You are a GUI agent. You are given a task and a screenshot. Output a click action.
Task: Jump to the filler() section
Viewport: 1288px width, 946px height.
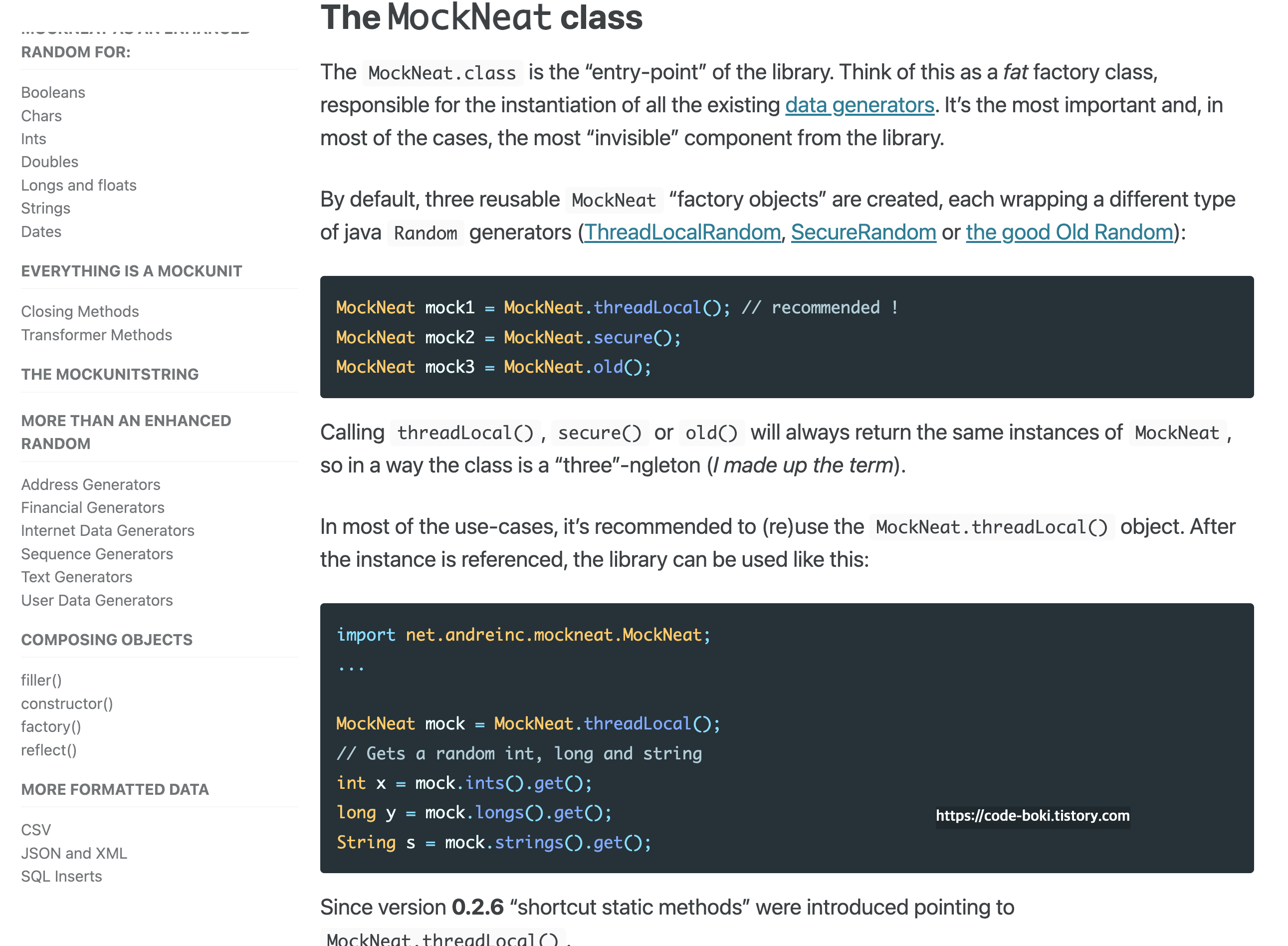pos(40,680)
